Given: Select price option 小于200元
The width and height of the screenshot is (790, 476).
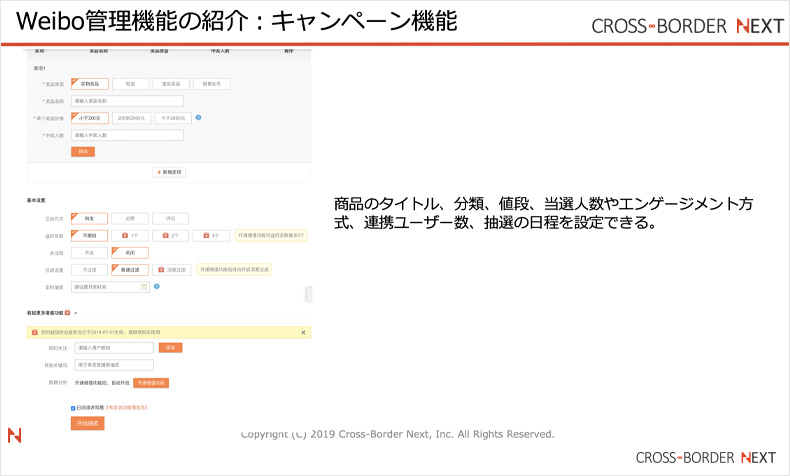Looking at the screenshot, I should click(90, 118).
